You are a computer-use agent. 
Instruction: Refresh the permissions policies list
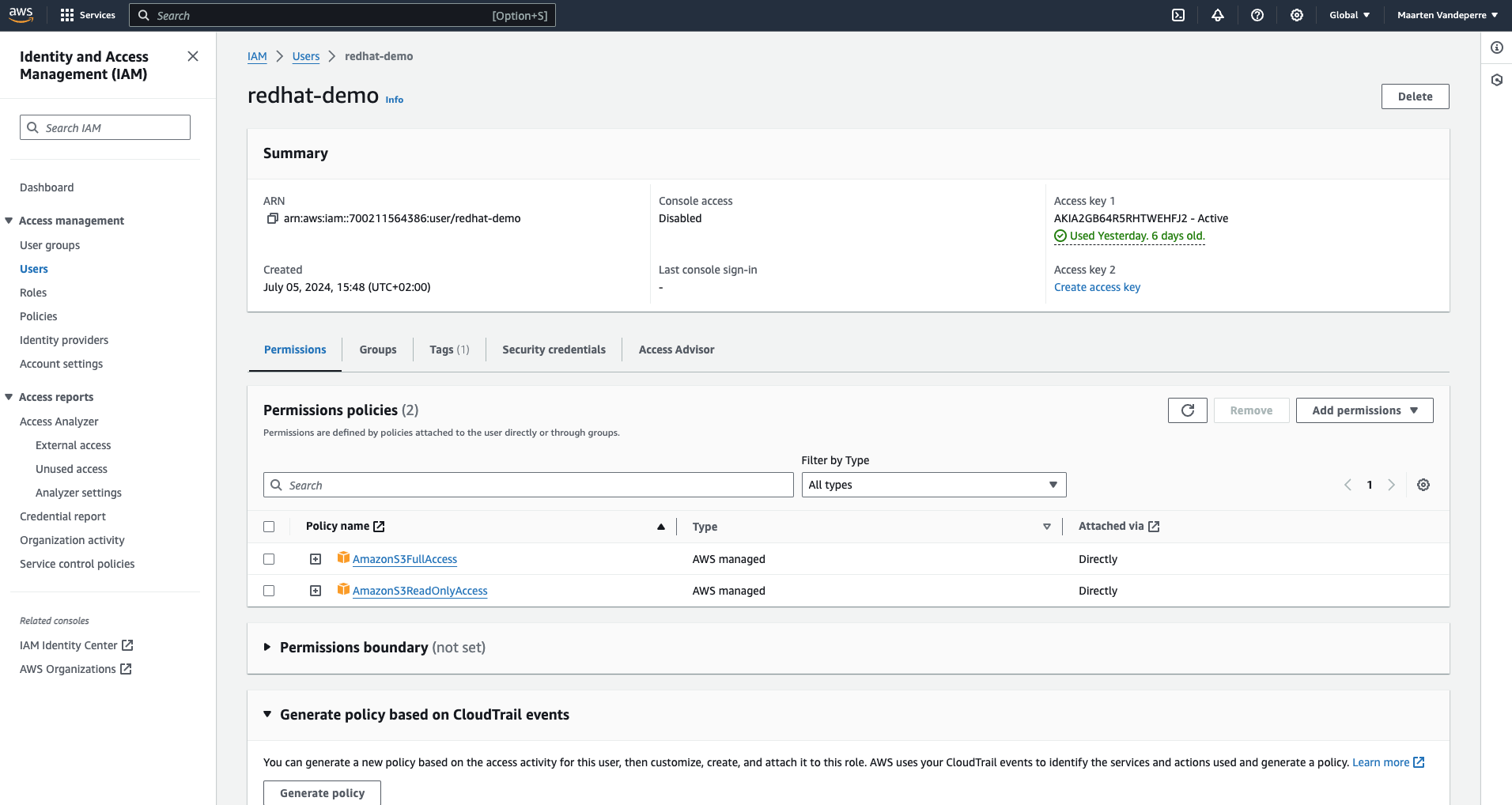click(x=1188, y=410)
